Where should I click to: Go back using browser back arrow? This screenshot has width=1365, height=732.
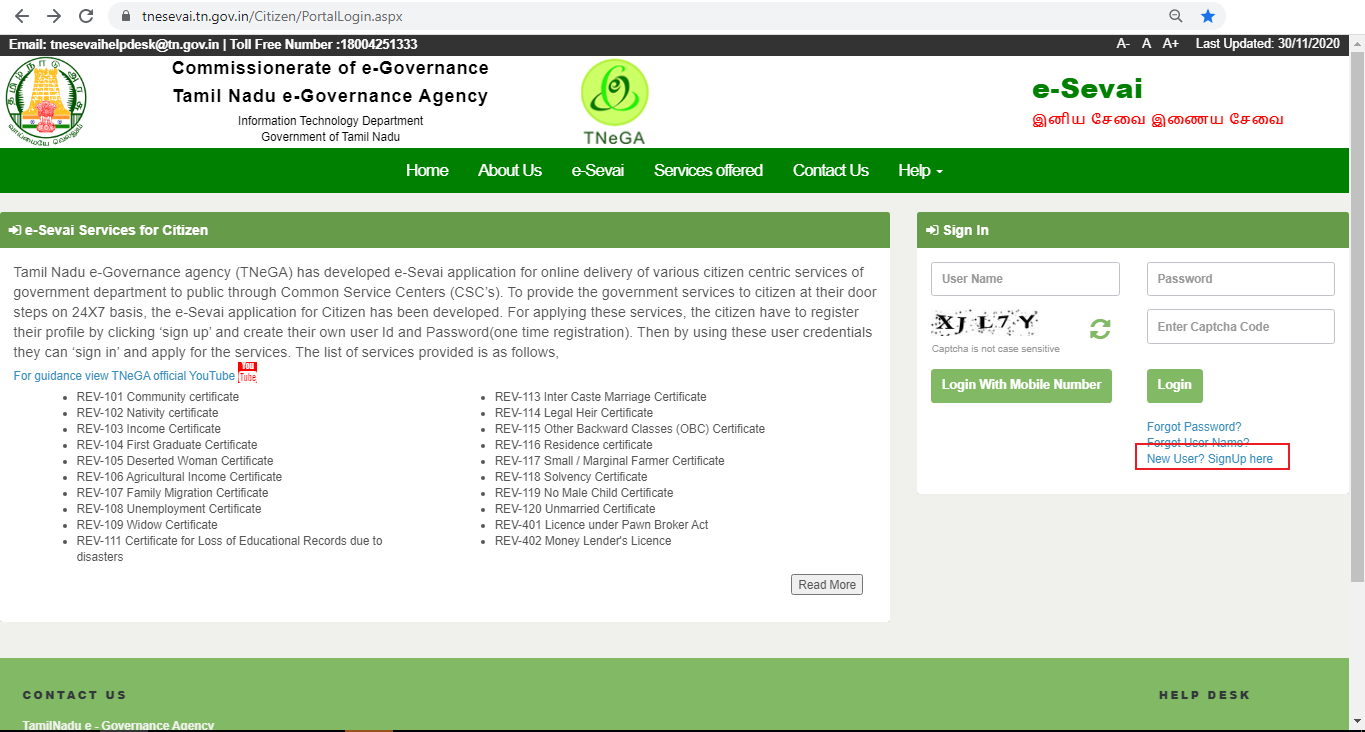(x=22, y=16)
